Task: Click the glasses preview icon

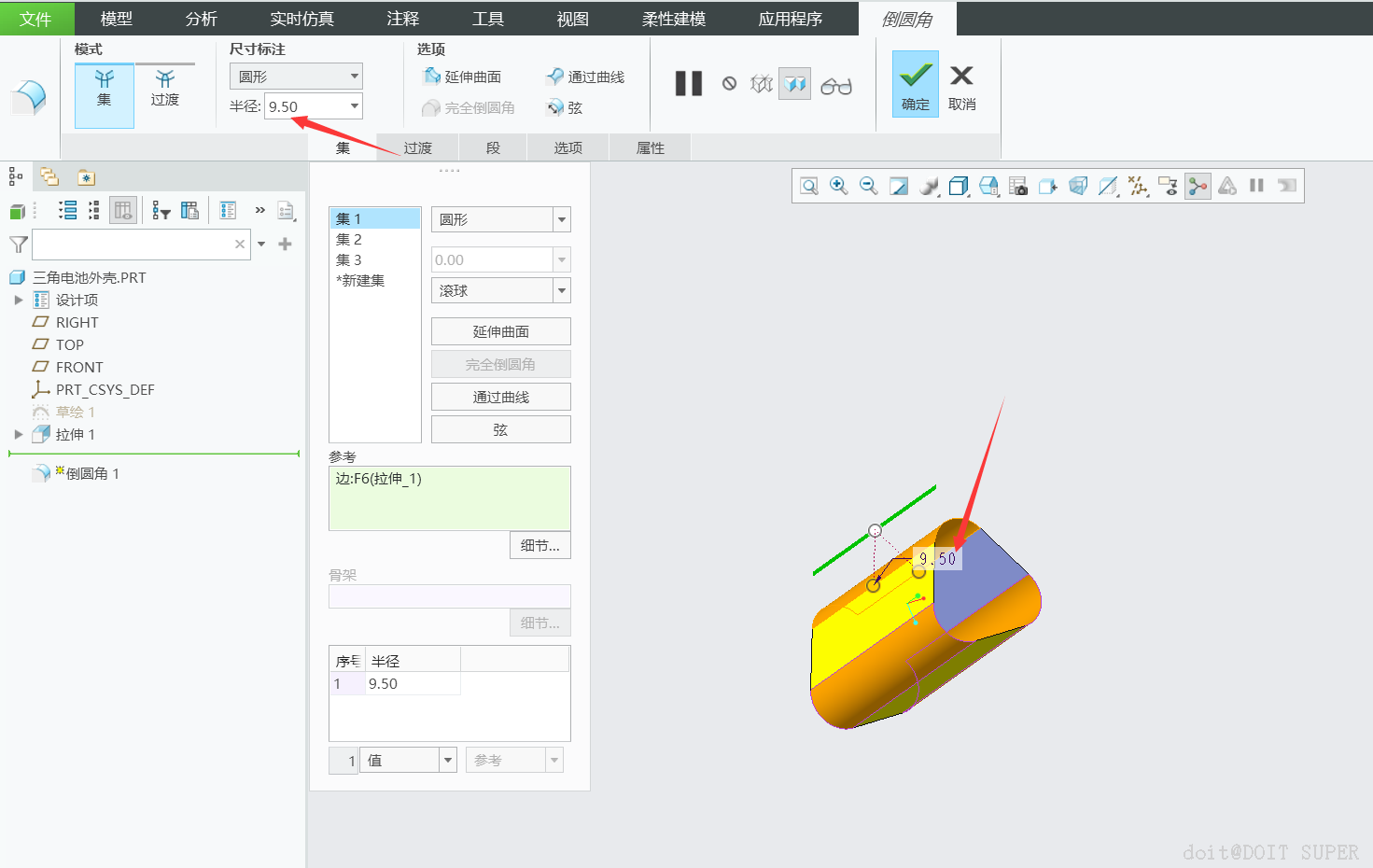Action: [x=836, y=86]
